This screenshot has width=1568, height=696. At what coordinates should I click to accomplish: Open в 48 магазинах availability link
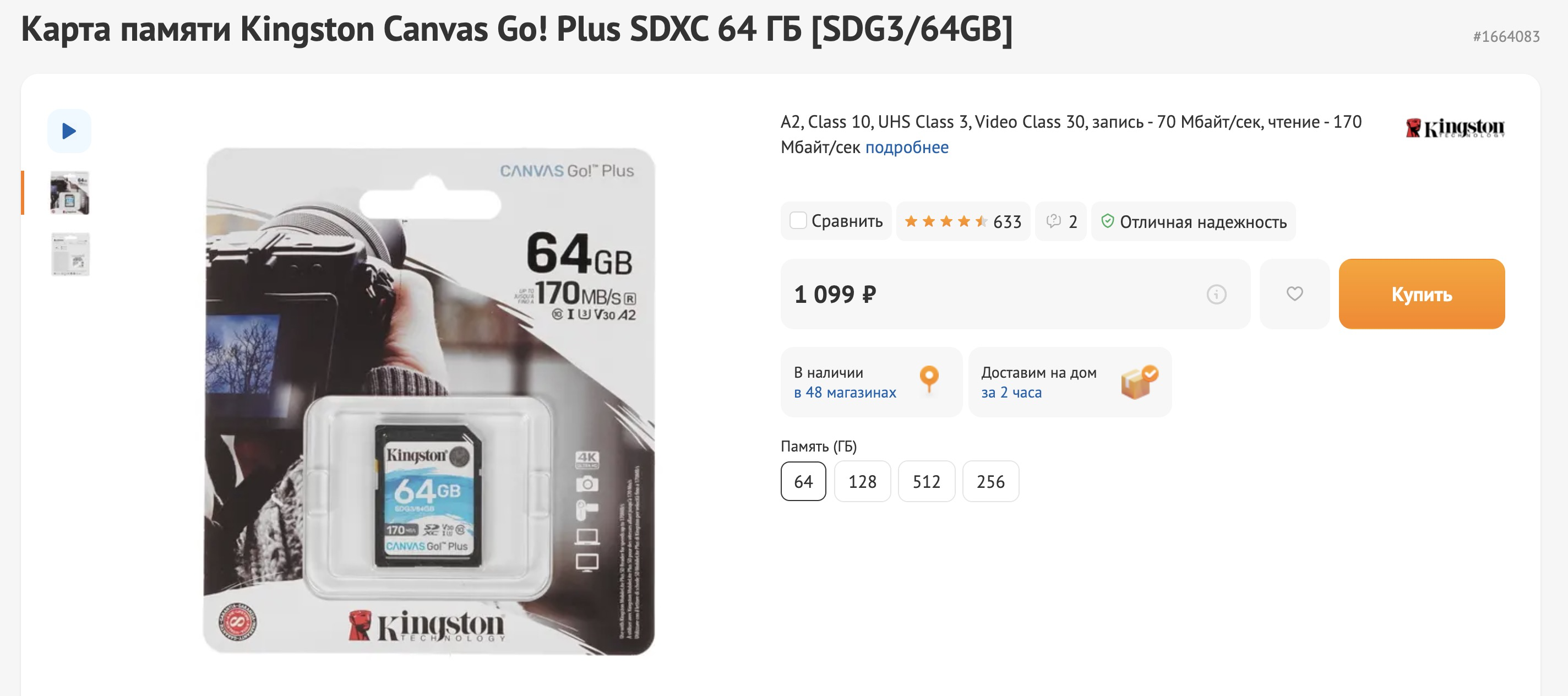(845, 393)
